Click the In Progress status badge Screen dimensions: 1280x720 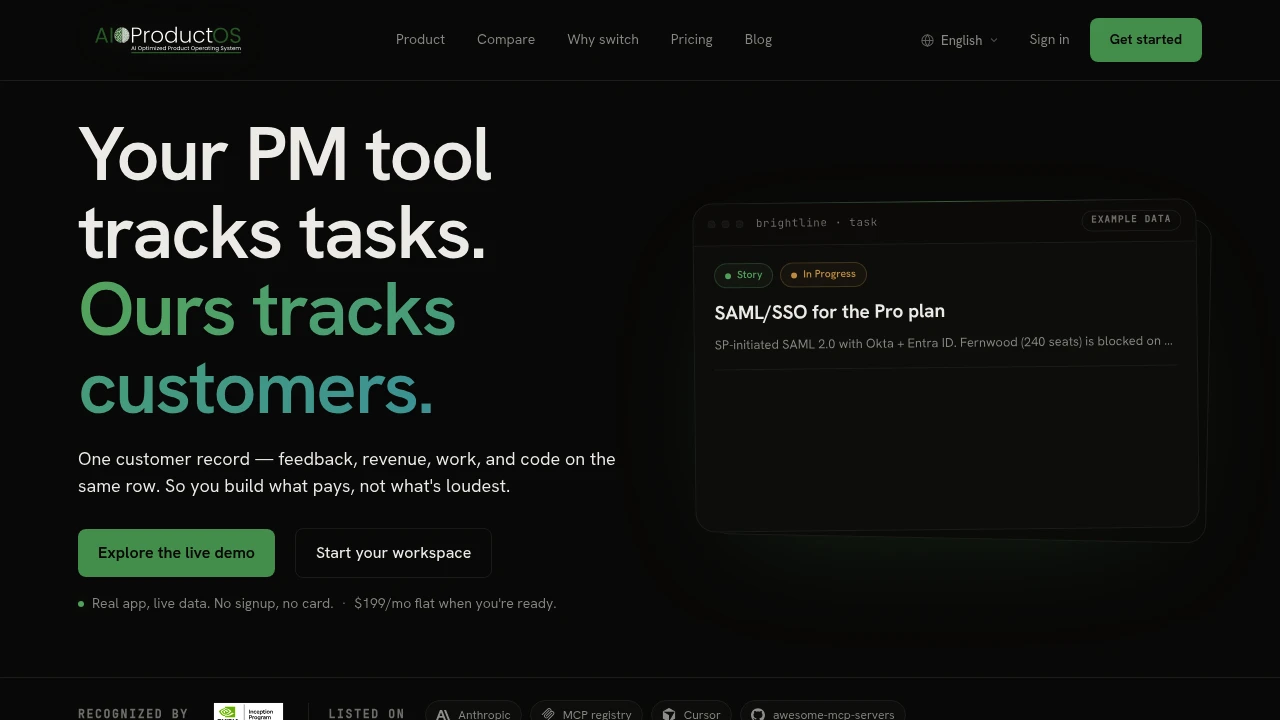click(x=823, y=274)
